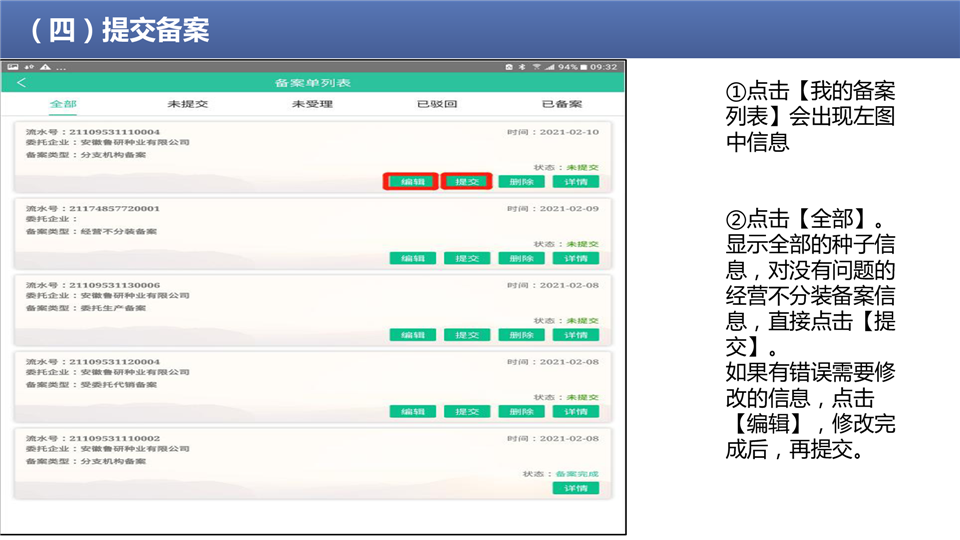Image resolution: width=960 pixels, height=540 pixels.
Task: Go to the 已备案 tab
Action: point(561,104)
